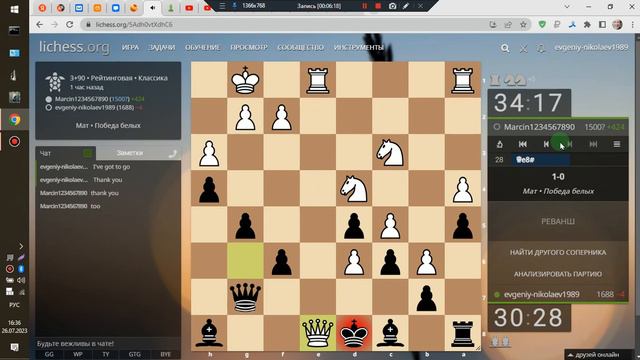Pause the screen recording
Screen dimensions: 640x360
tap(364, 6)
